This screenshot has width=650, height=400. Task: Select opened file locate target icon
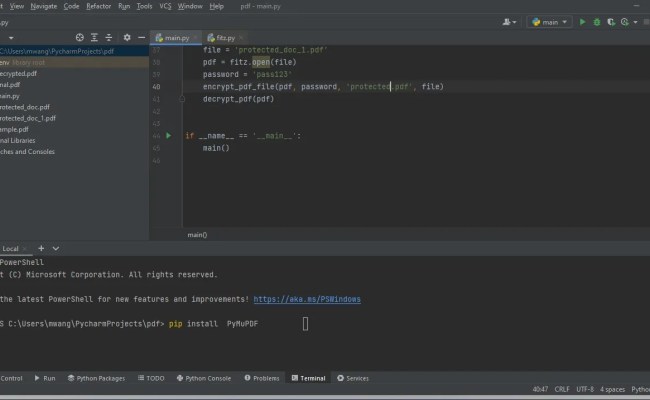pos(80,38)
